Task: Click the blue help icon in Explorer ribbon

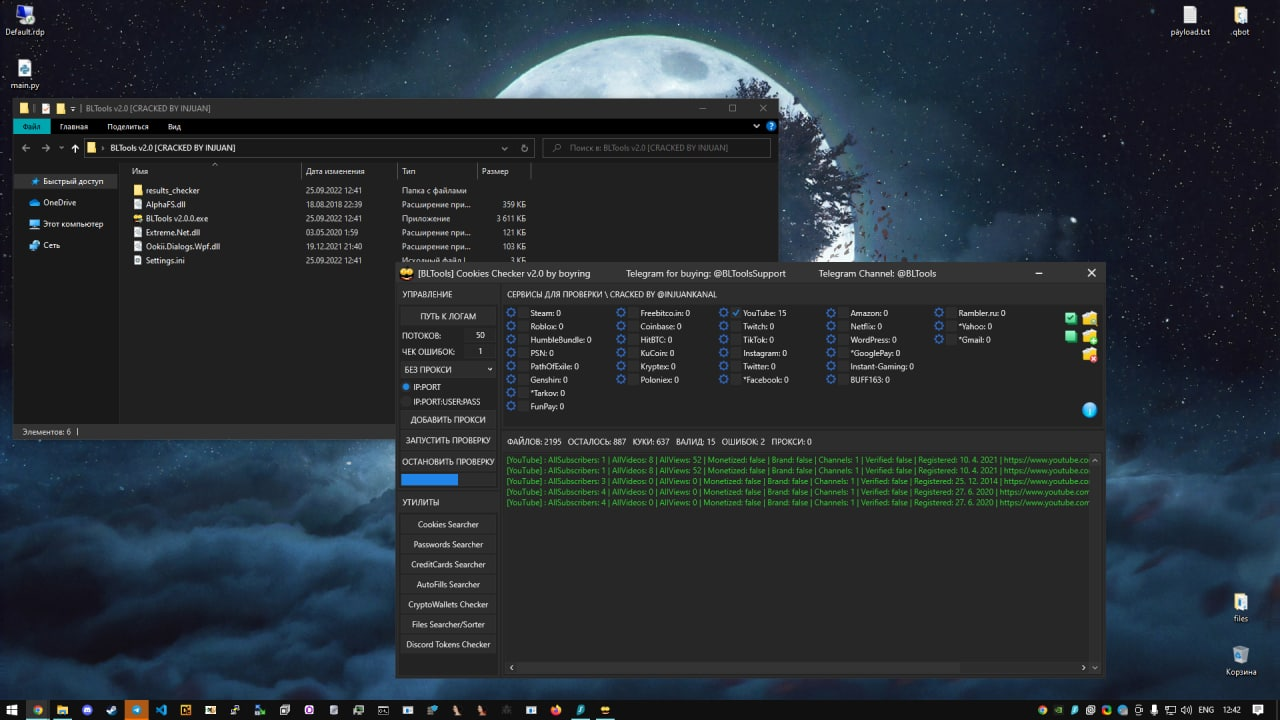Action: click(771, 127)
